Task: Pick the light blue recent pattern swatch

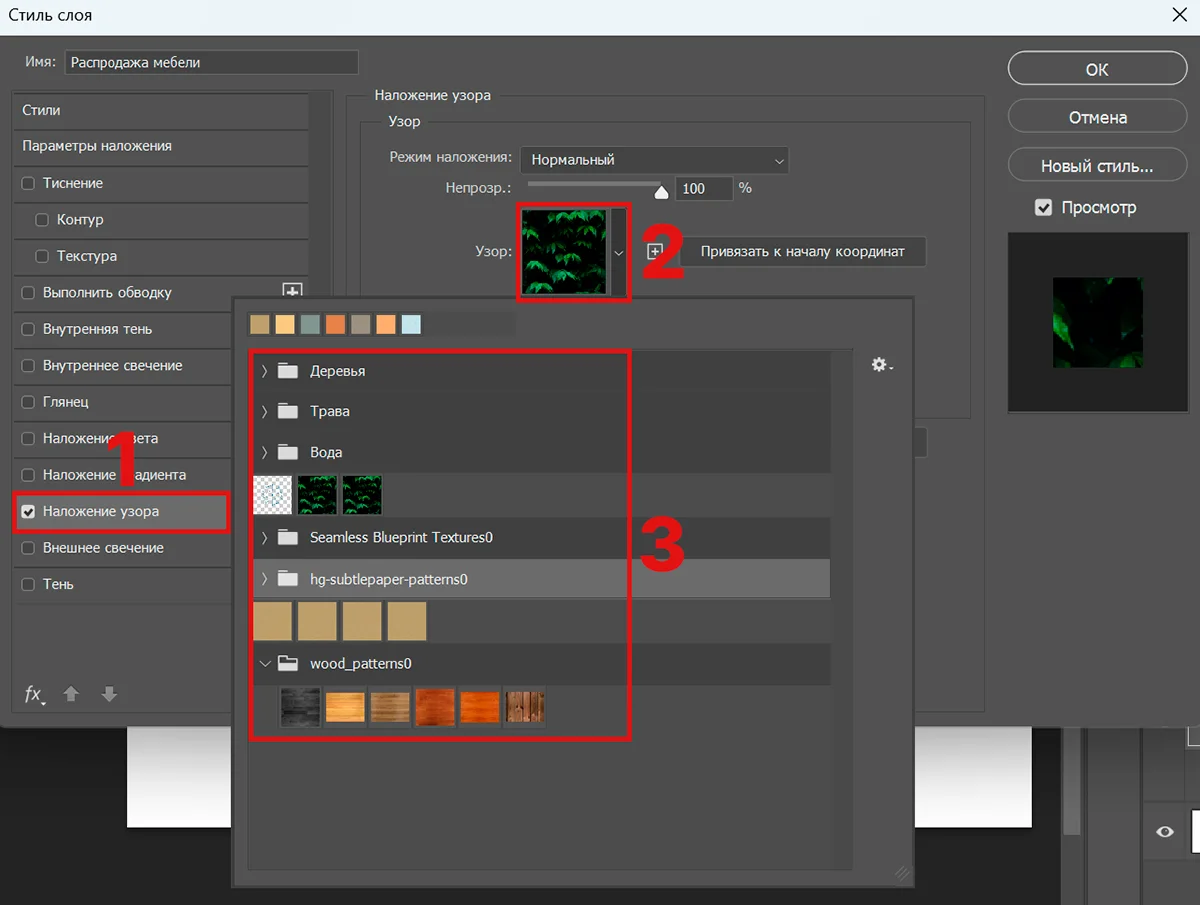Action: point(411,324)
